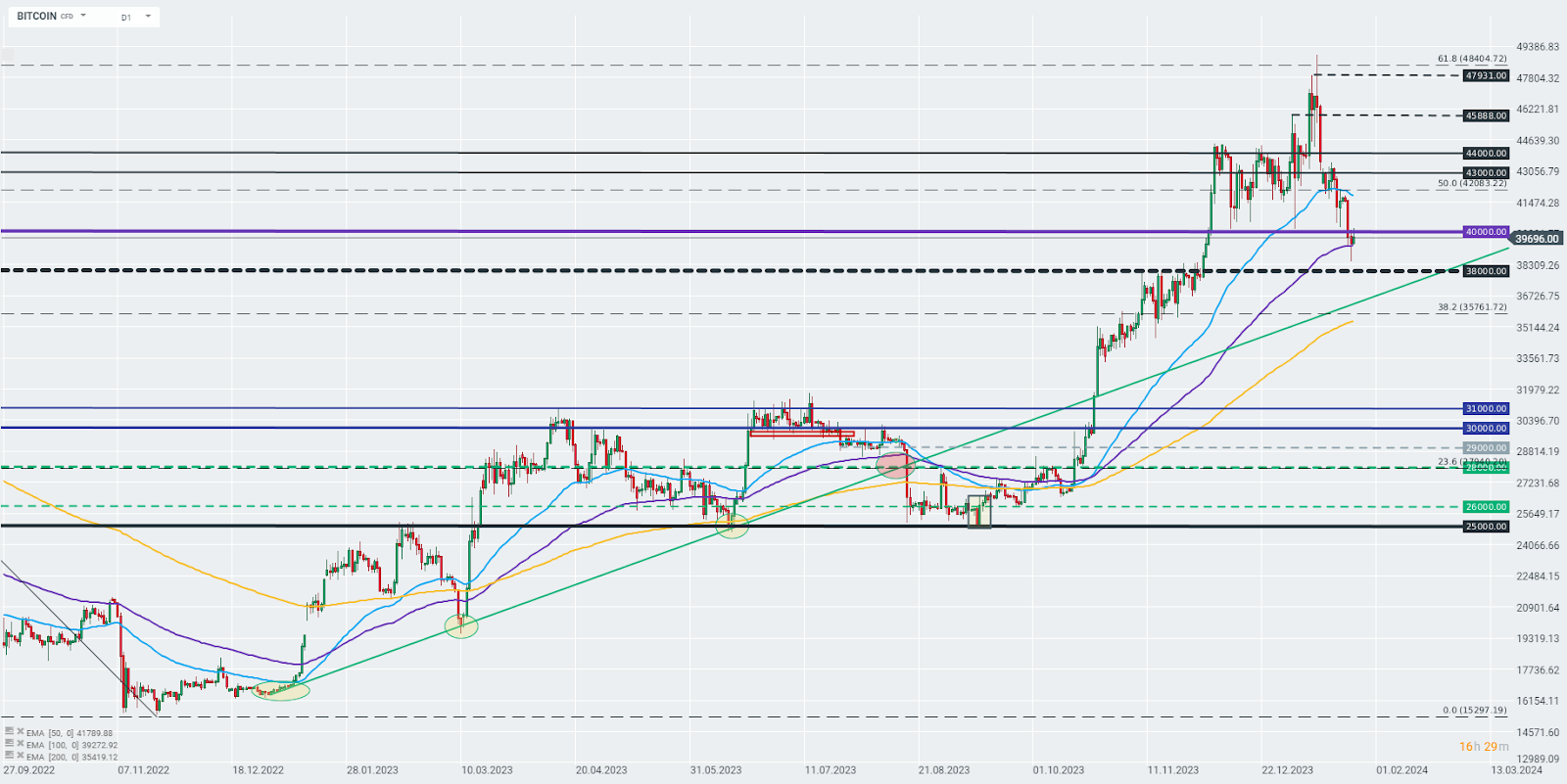The width and height of the screenshot is (1567, 784).
Task: Click the 25000.00 black support label
Action: (x=1486, y=527)
